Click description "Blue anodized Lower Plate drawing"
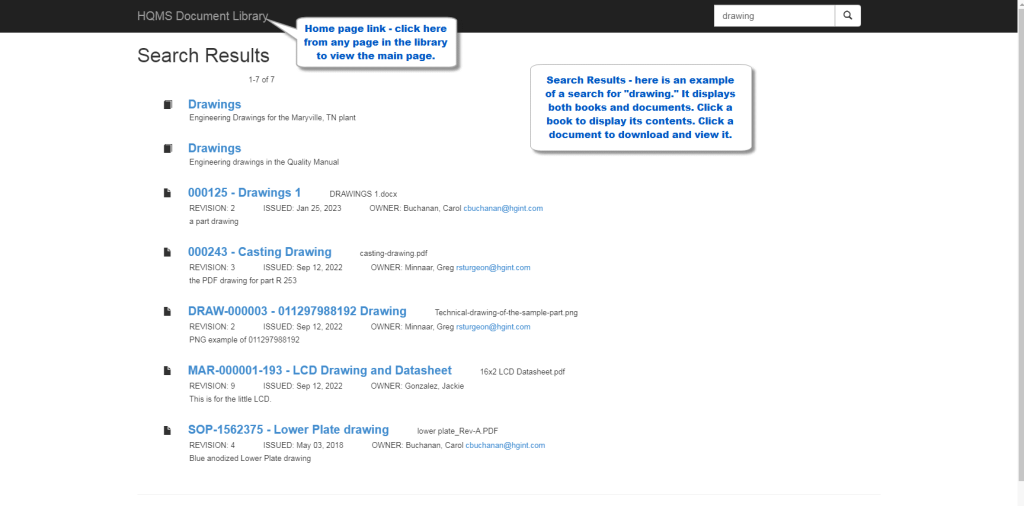The image size is (1024, 506). click(250, 458)
